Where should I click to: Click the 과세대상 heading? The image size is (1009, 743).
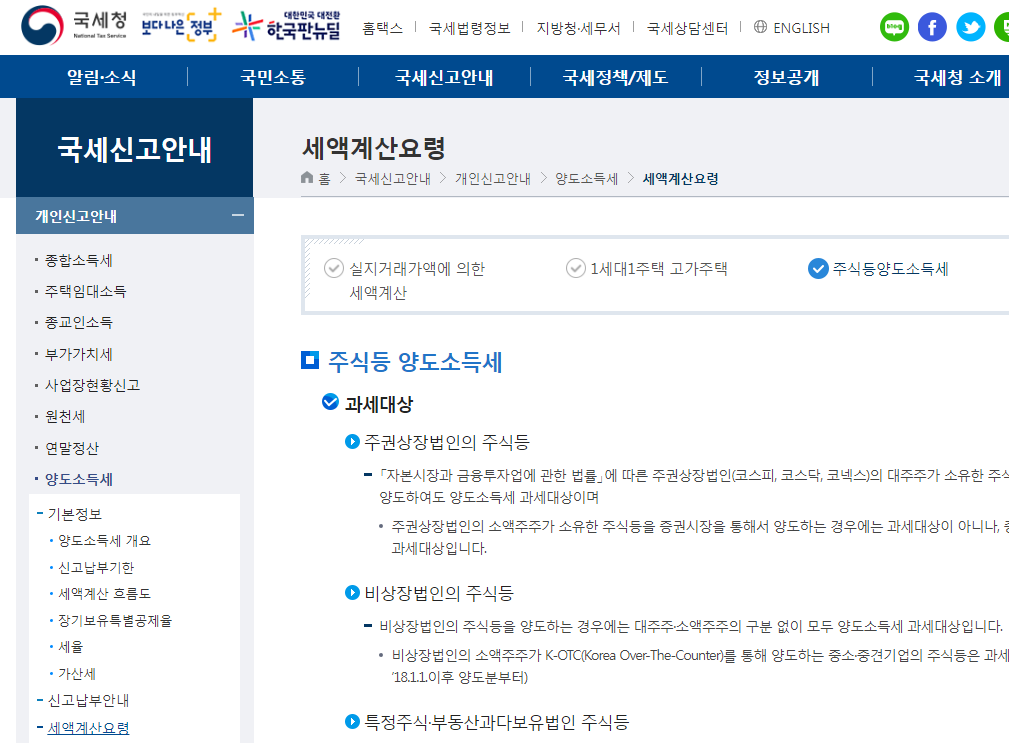click(378, 404)
